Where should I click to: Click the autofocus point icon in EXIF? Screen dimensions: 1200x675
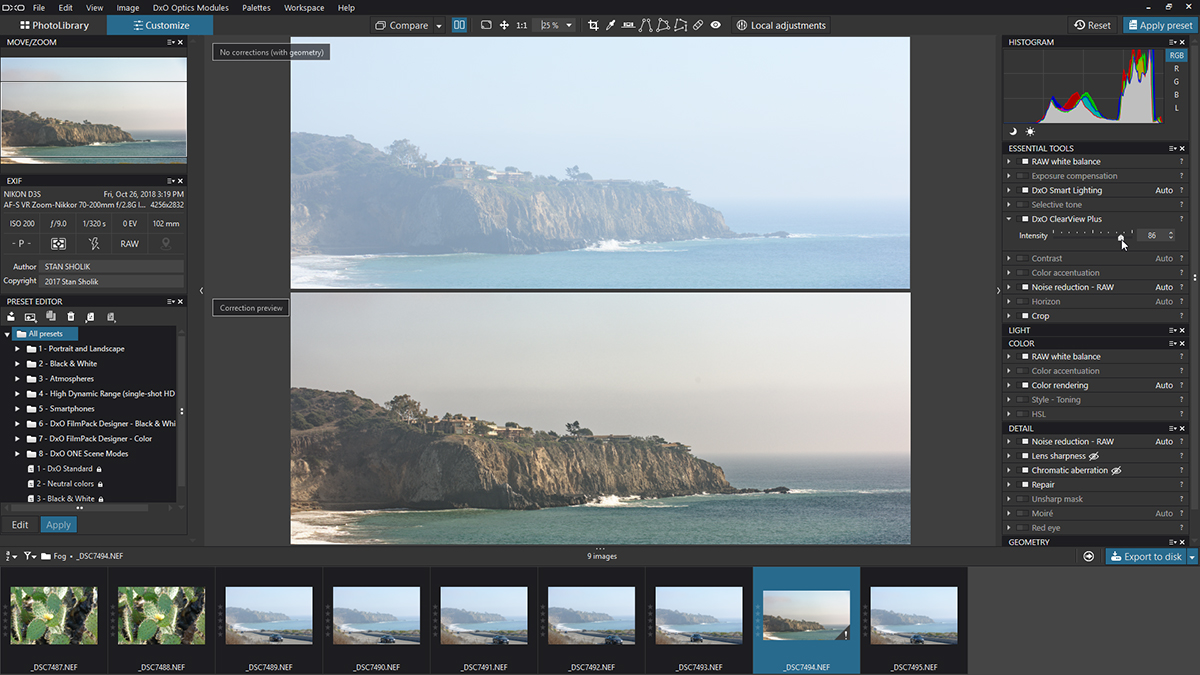coord(59,243)
